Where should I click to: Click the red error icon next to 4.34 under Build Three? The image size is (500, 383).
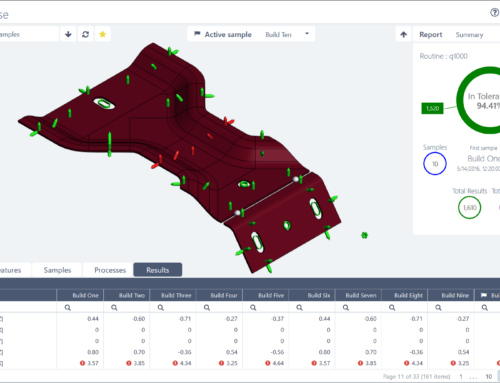(175, 363)
